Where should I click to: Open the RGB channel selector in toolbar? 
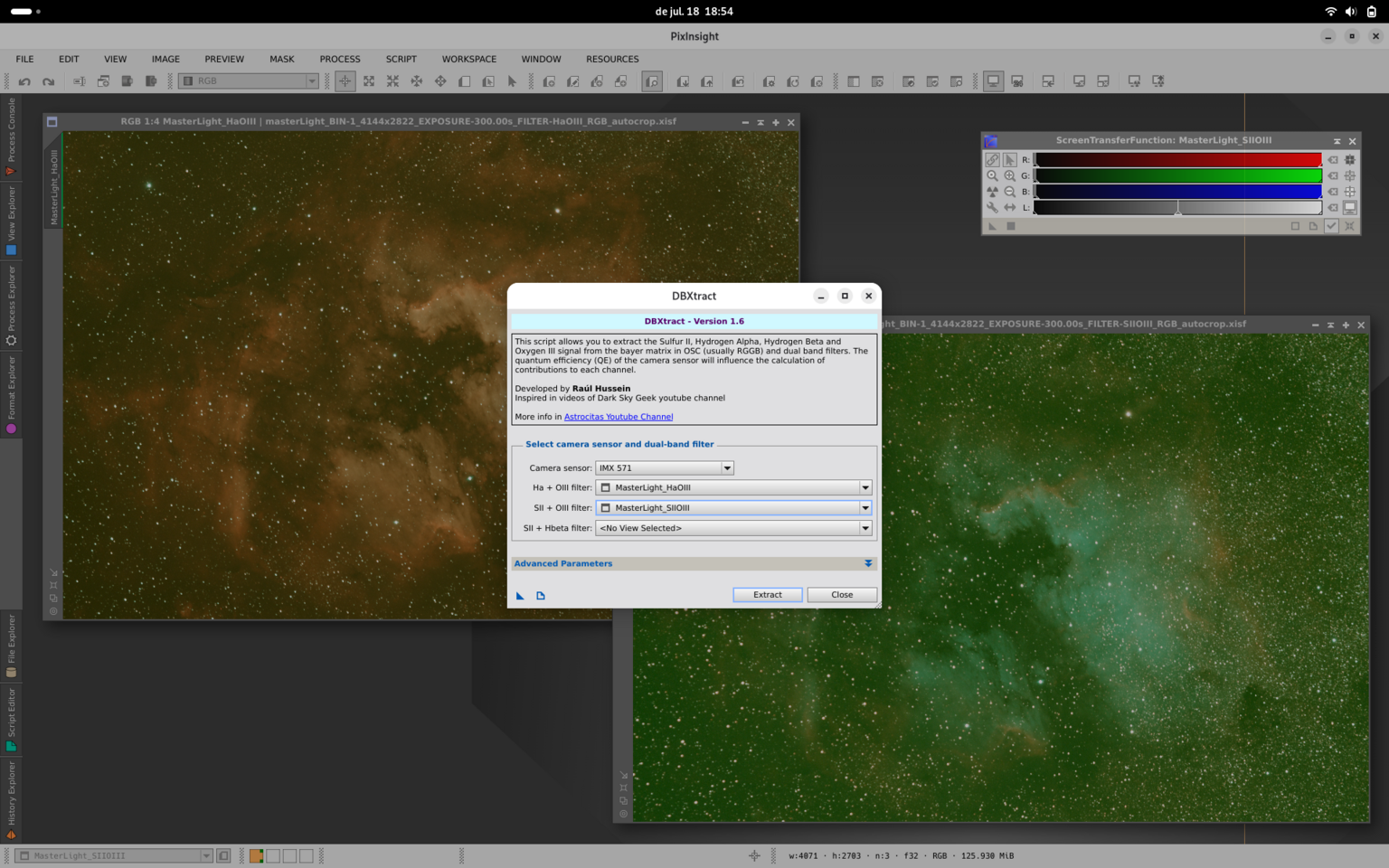click(249, 81)
